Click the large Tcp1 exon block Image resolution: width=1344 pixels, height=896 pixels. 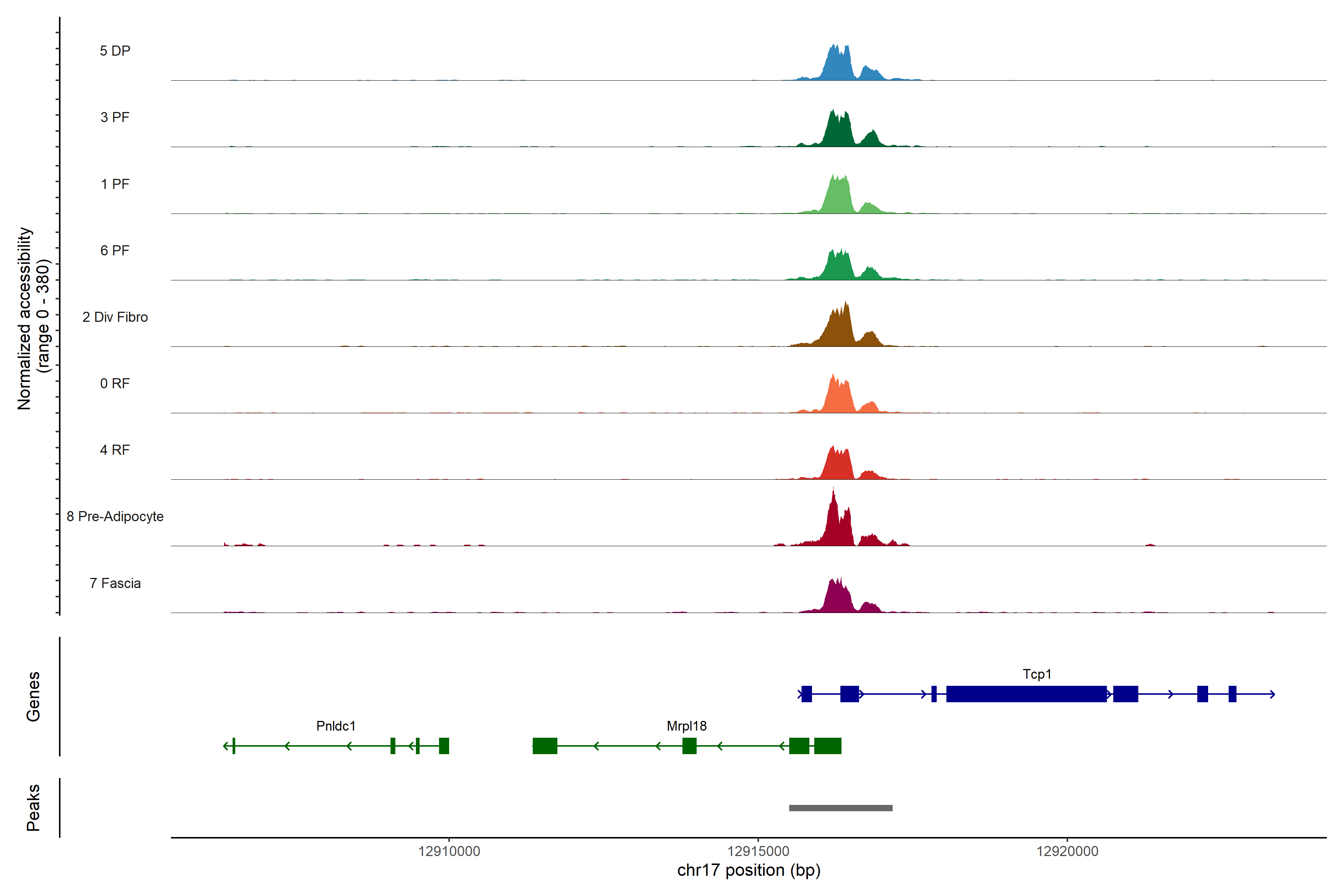(1026, 694)
